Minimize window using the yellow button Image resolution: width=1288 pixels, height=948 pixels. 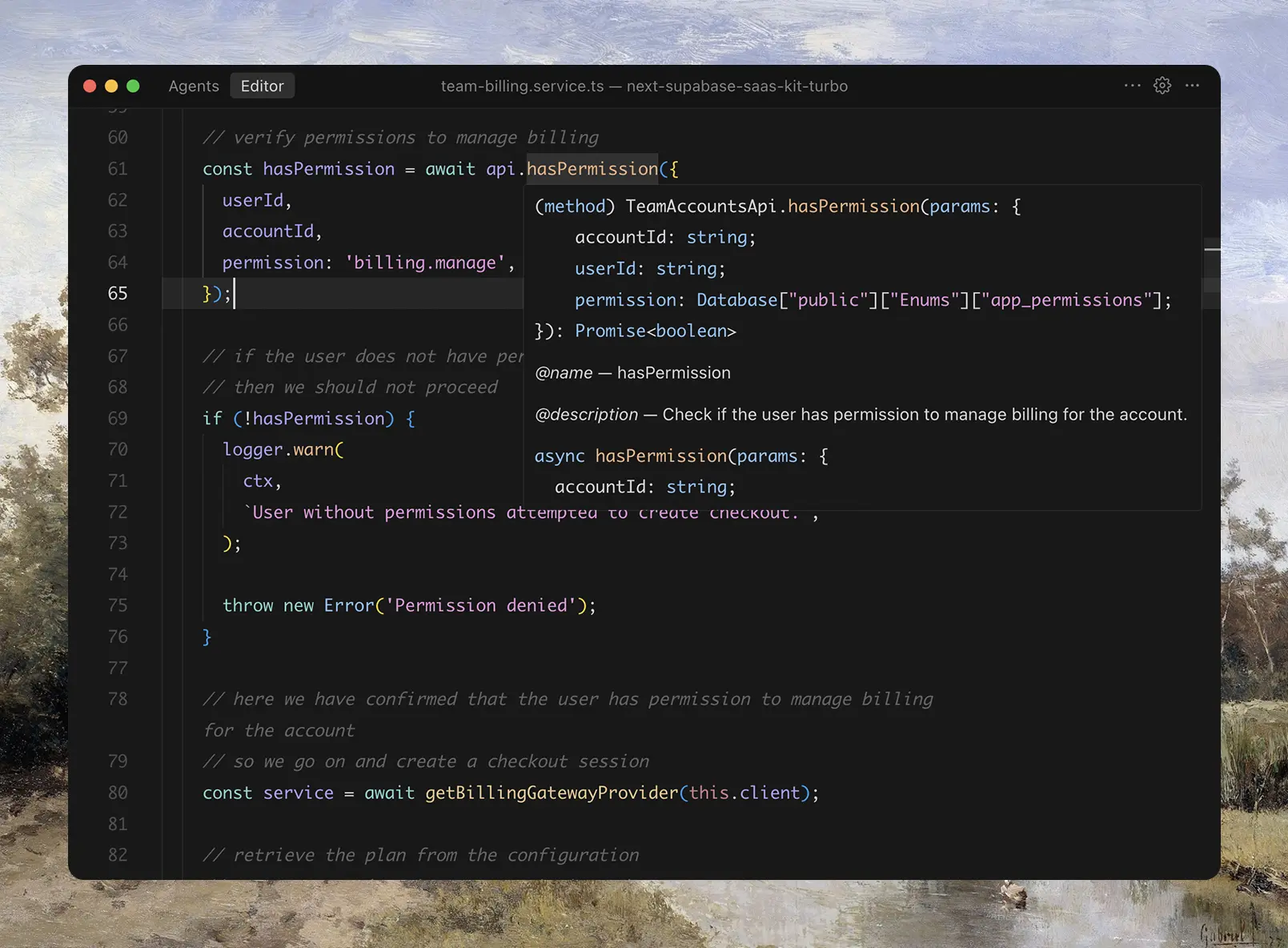pyautogui.click(x=111, y=86)
